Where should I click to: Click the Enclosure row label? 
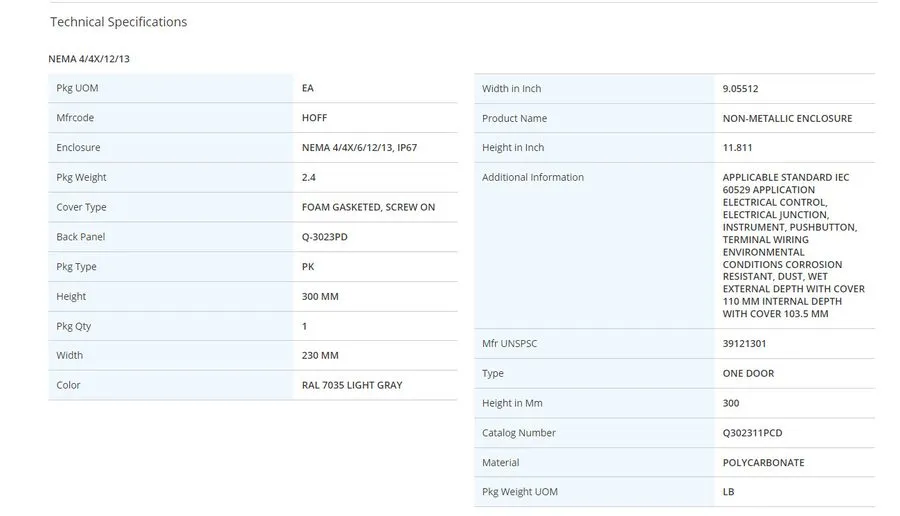point(78,148)
